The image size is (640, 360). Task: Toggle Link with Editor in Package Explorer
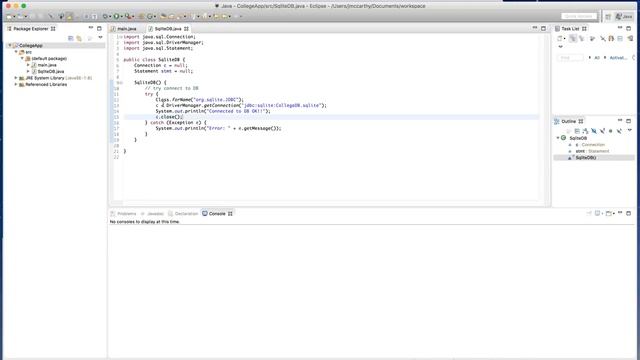79,38
